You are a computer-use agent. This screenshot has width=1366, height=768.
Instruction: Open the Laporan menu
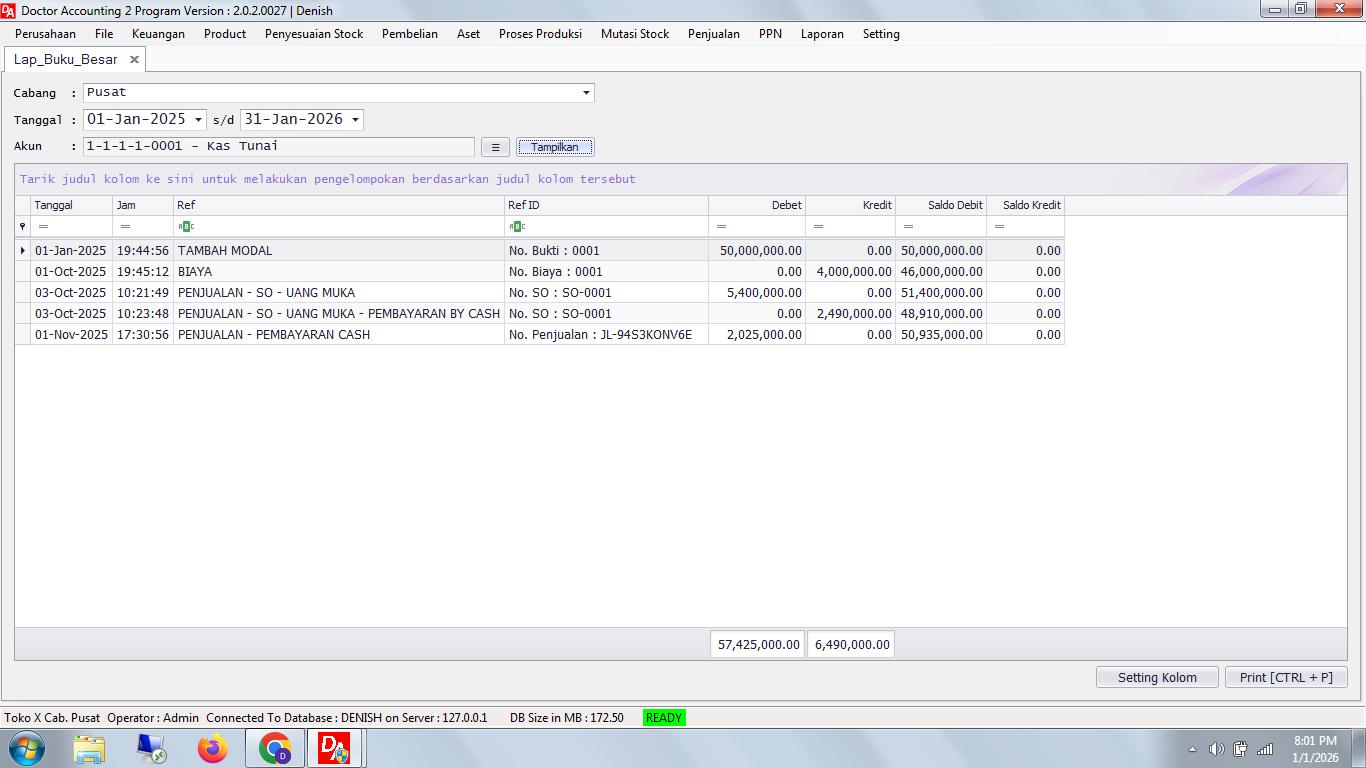point(821,34)
